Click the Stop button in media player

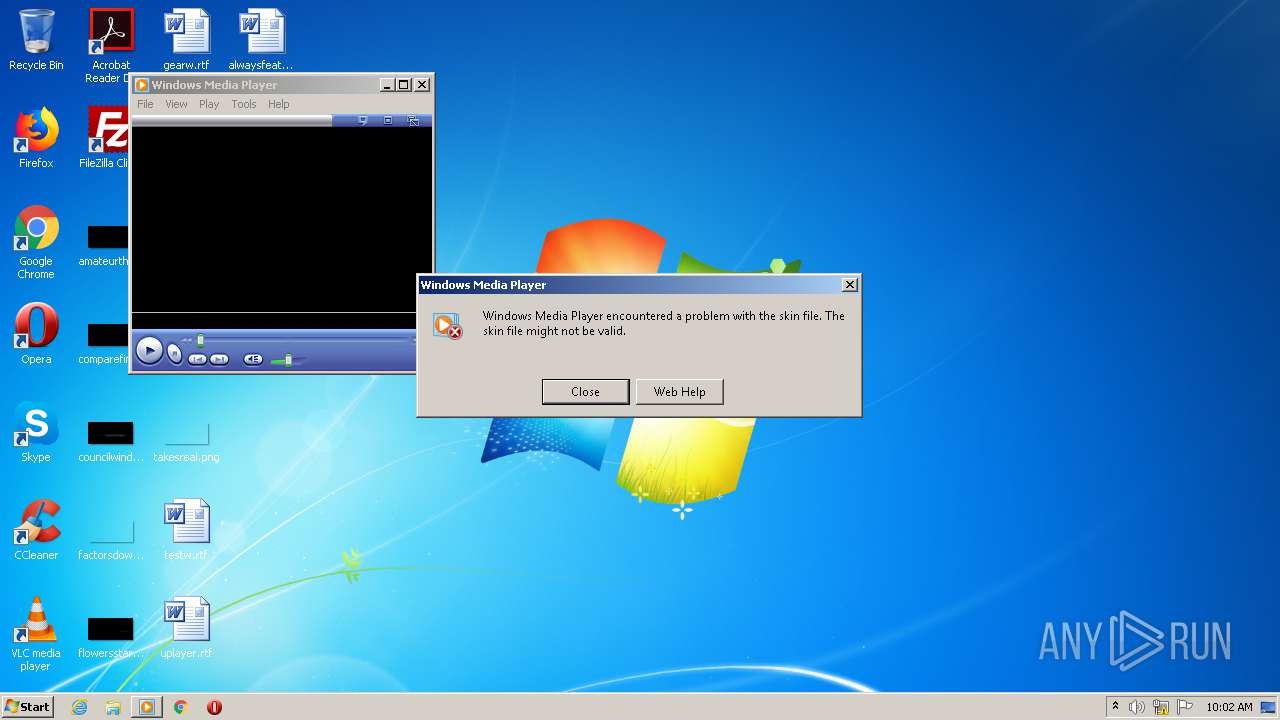(x=174, y=352)
